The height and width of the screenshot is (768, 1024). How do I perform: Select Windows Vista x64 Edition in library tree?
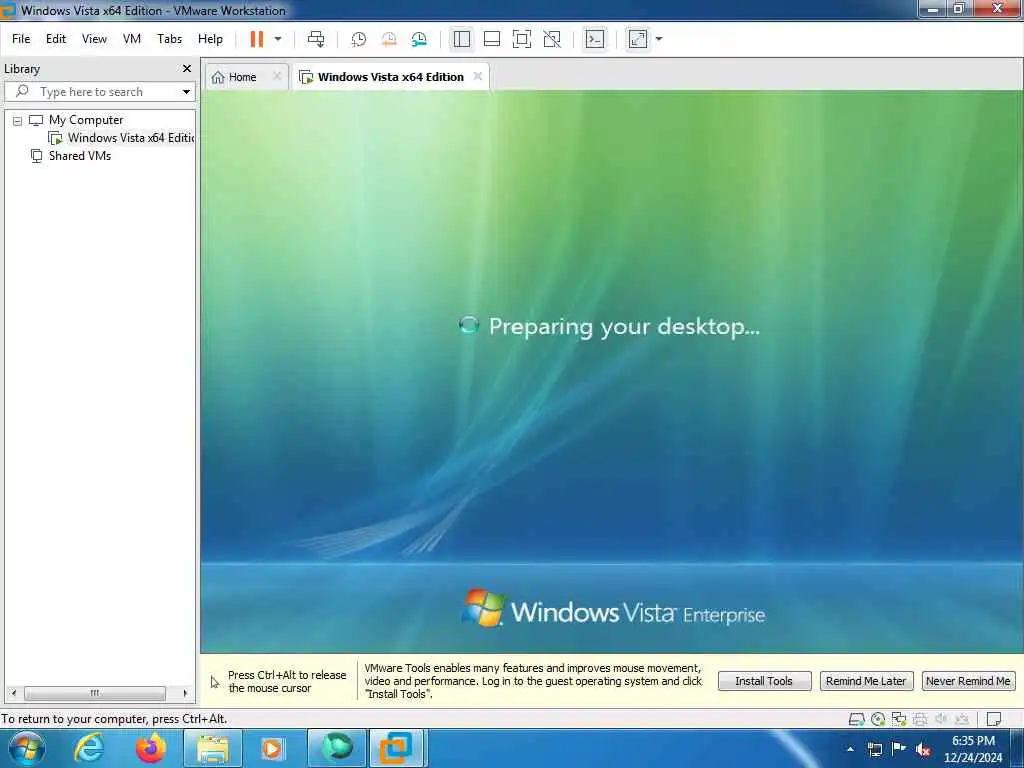click(131, 138)
